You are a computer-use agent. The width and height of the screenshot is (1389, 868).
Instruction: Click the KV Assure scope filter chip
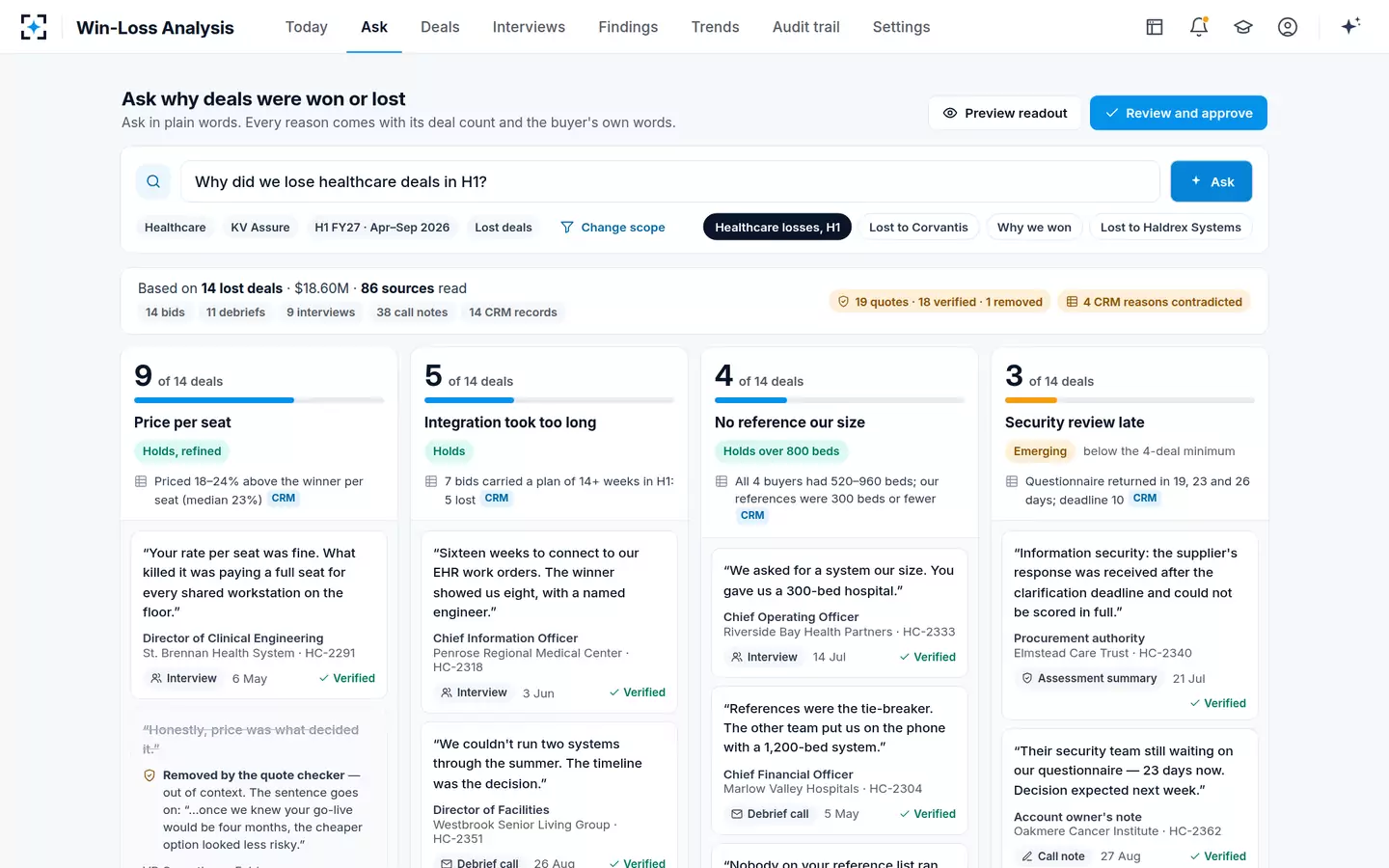[x=260, y=228]
